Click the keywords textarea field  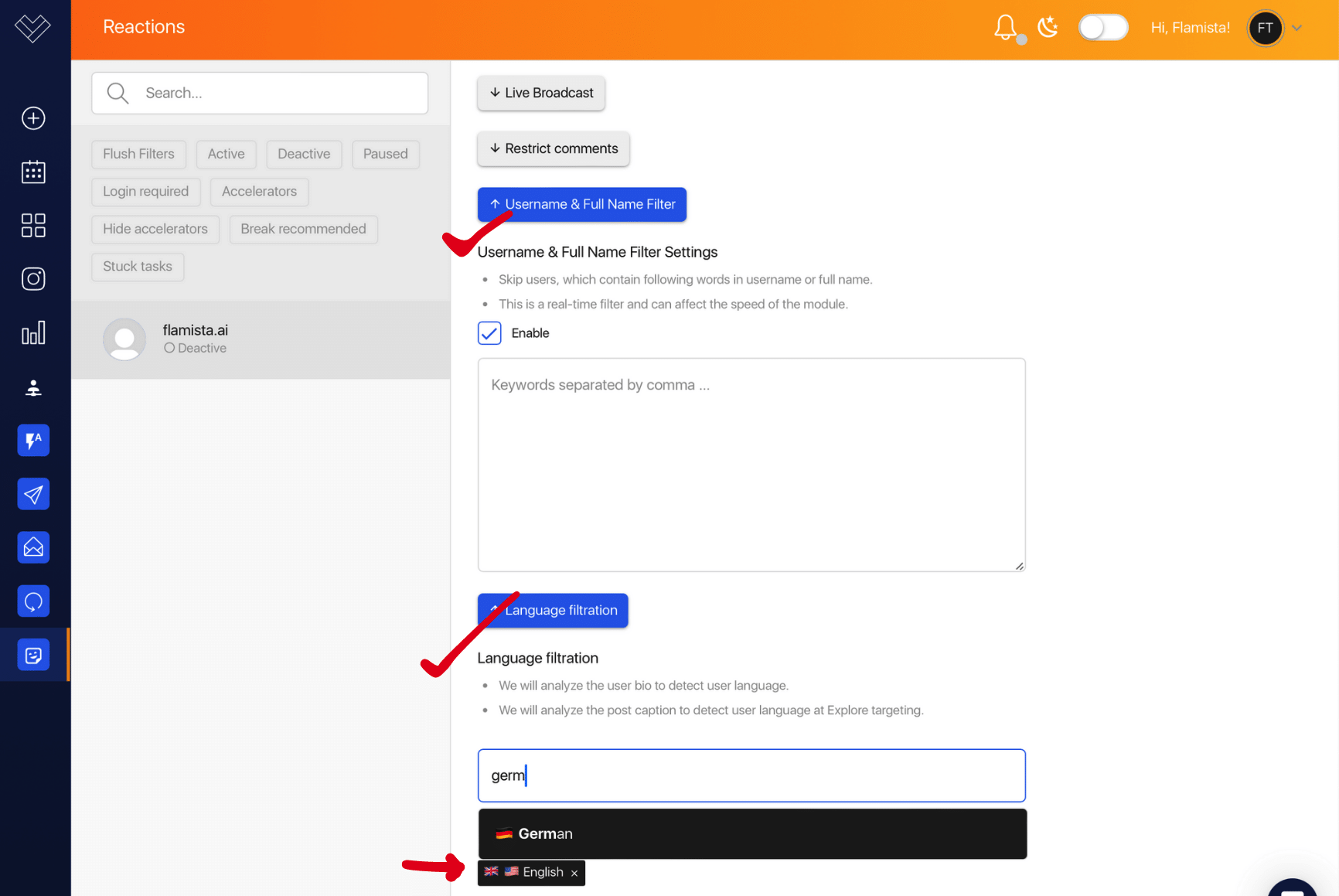tap(751, 465)
